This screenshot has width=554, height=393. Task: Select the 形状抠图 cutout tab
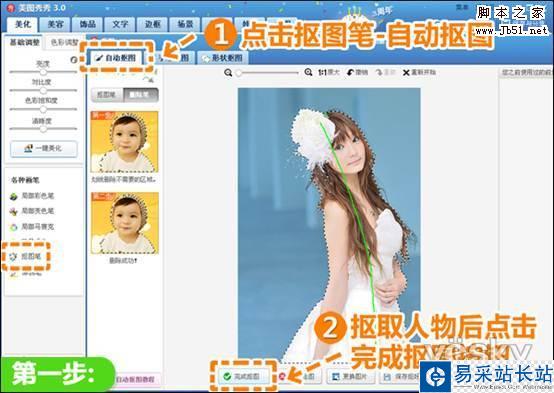pos(223,58)
